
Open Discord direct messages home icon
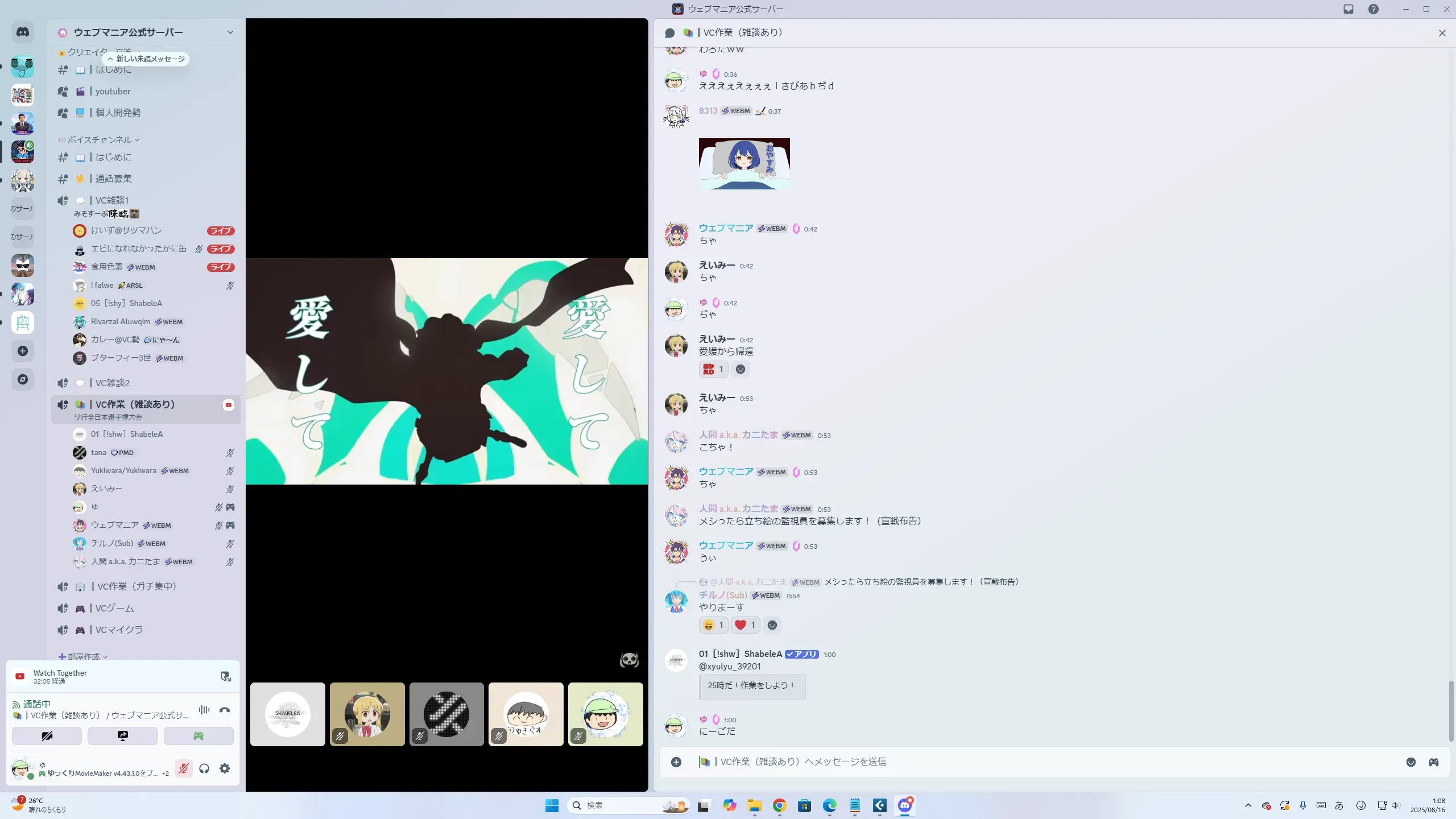click(23, 32)
